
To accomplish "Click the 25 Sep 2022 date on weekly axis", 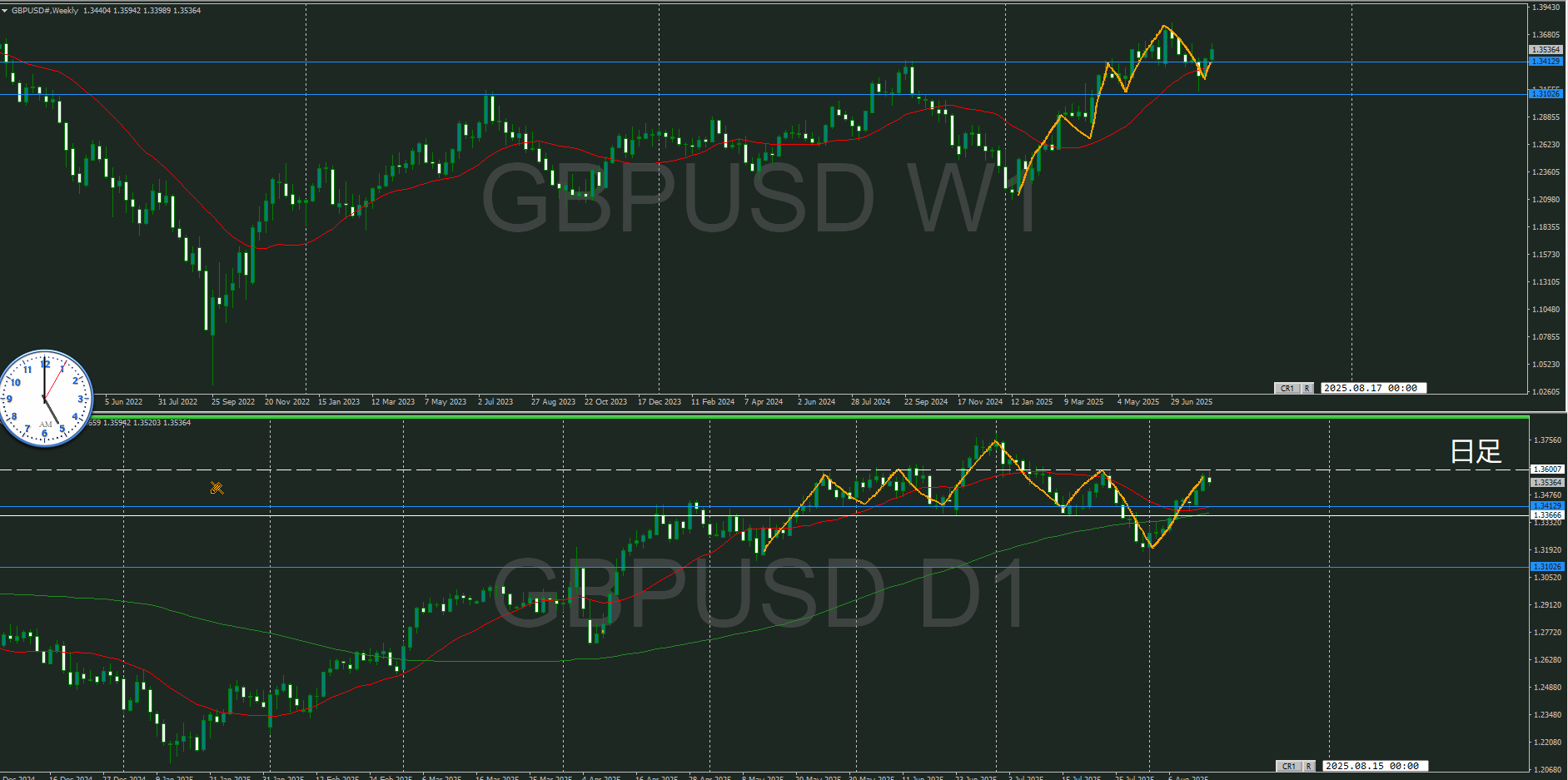I will point(233,402).
